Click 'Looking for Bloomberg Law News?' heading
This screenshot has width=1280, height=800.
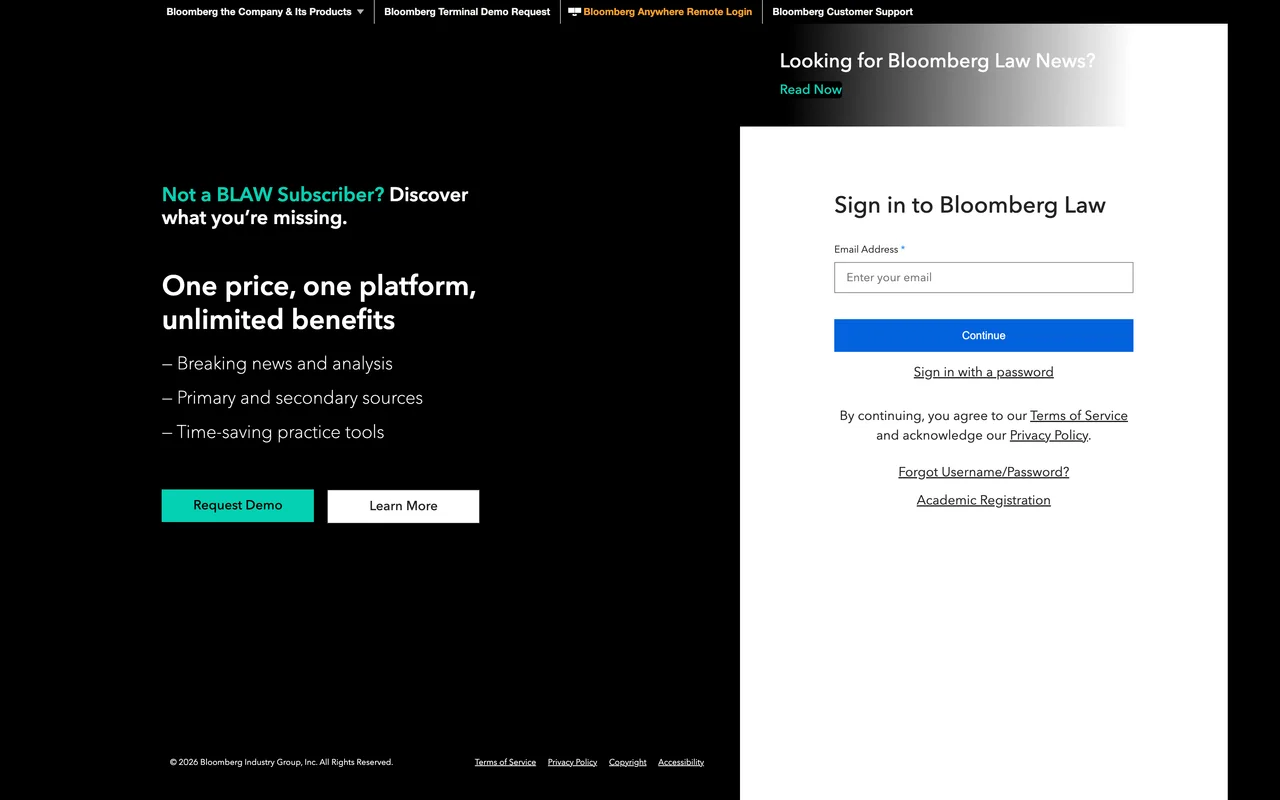coord(937,61)
